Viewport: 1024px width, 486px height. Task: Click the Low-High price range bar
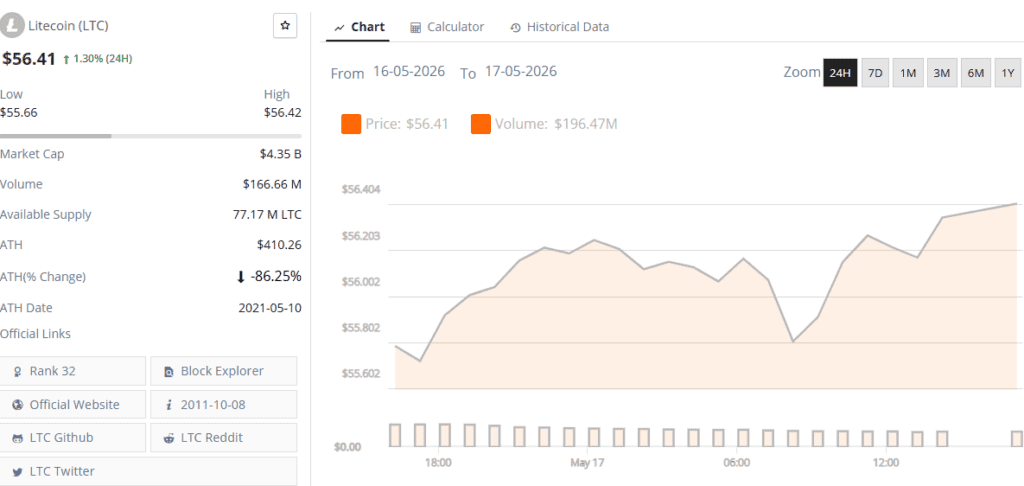coord(151,136)
